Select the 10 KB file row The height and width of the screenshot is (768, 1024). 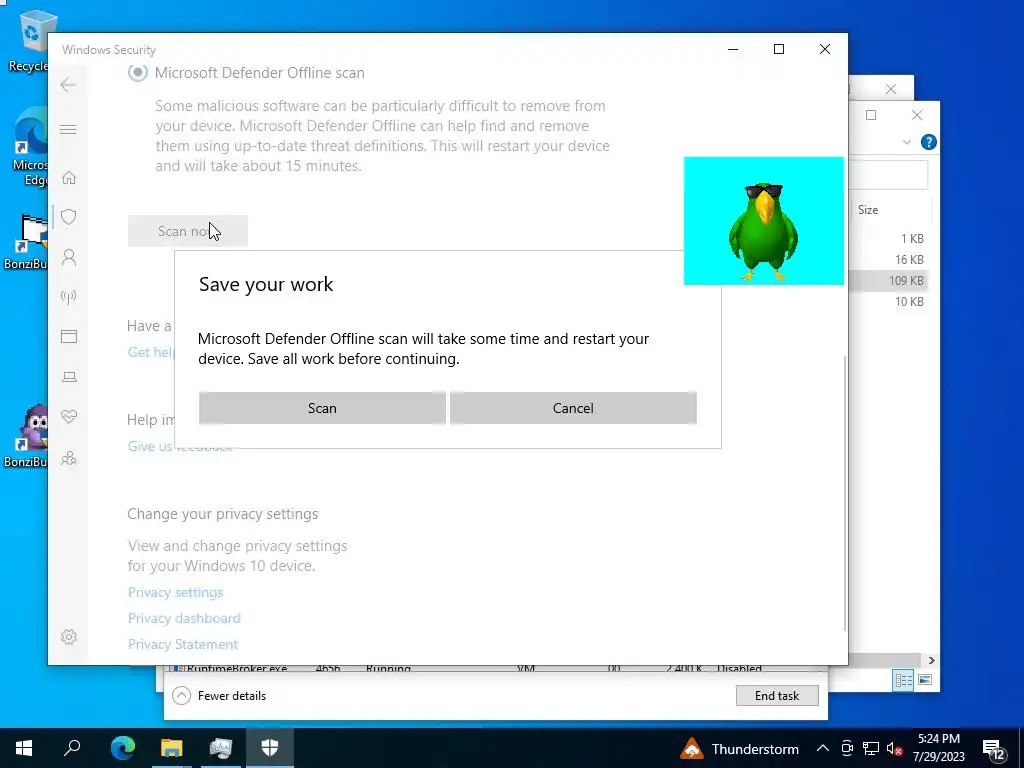coord(890,301)
